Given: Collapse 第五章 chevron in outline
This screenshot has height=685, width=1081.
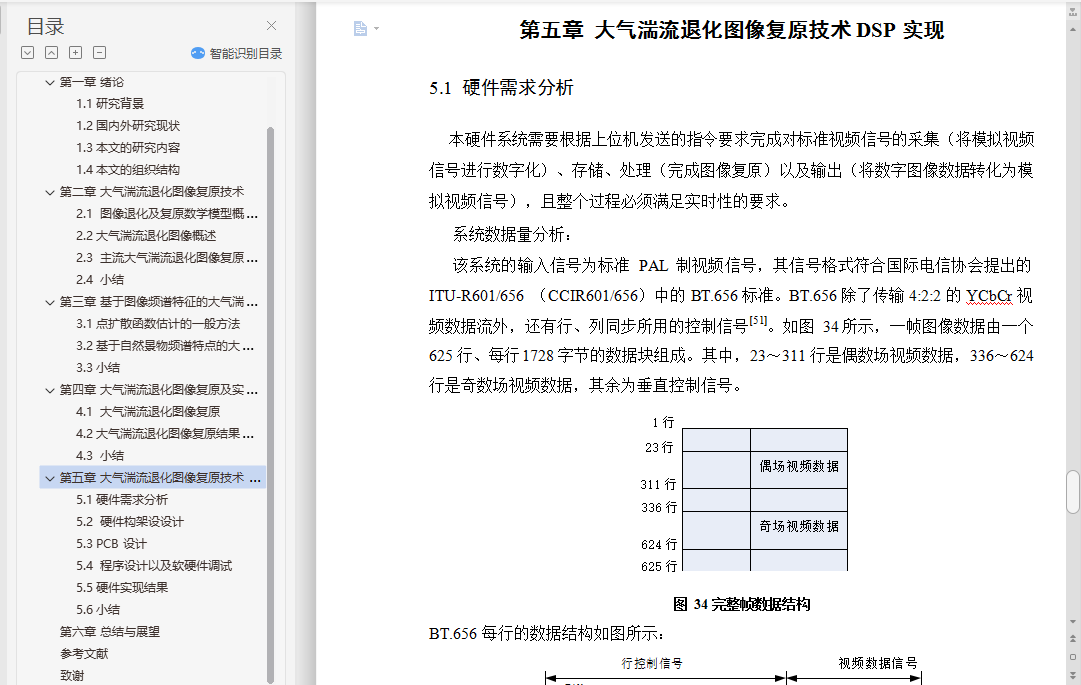Looking at the screenshot, I should (x=50, y=478).
